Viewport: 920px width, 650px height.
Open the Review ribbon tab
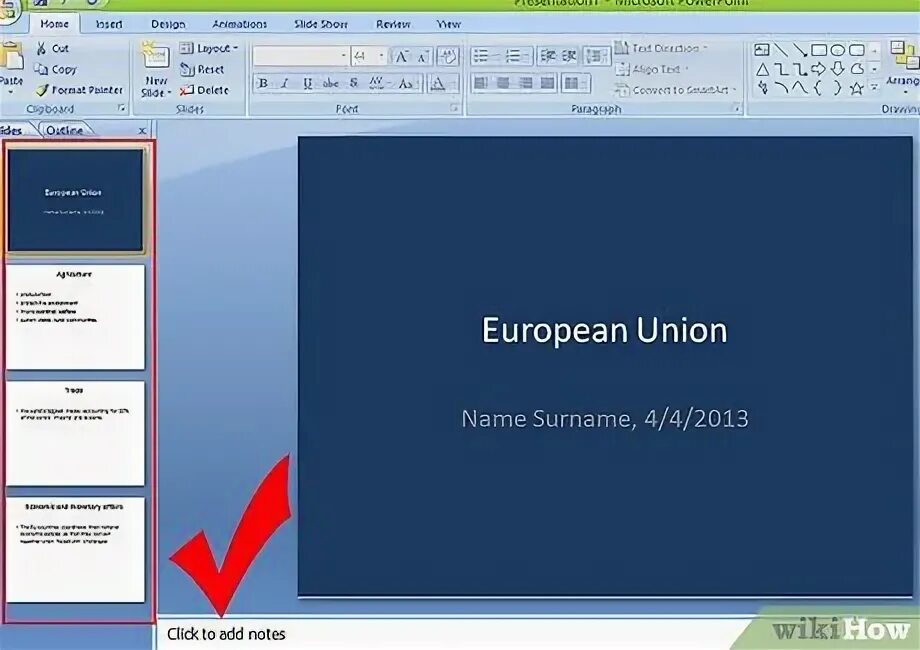(x=393, y=24)
